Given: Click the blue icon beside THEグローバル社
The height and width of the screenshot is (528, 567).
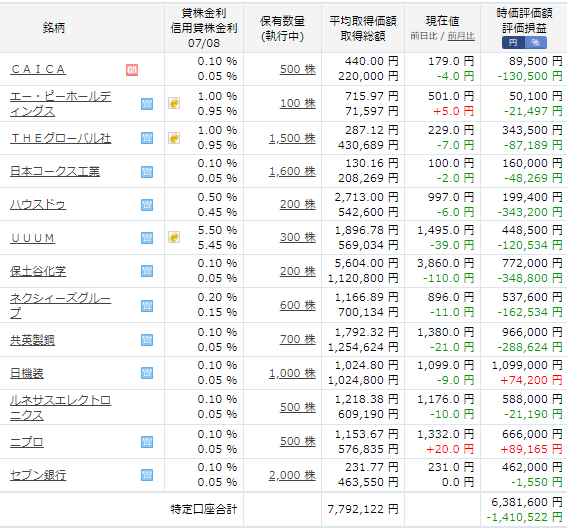Looking at the screenshot, I should tap(147, 138).
